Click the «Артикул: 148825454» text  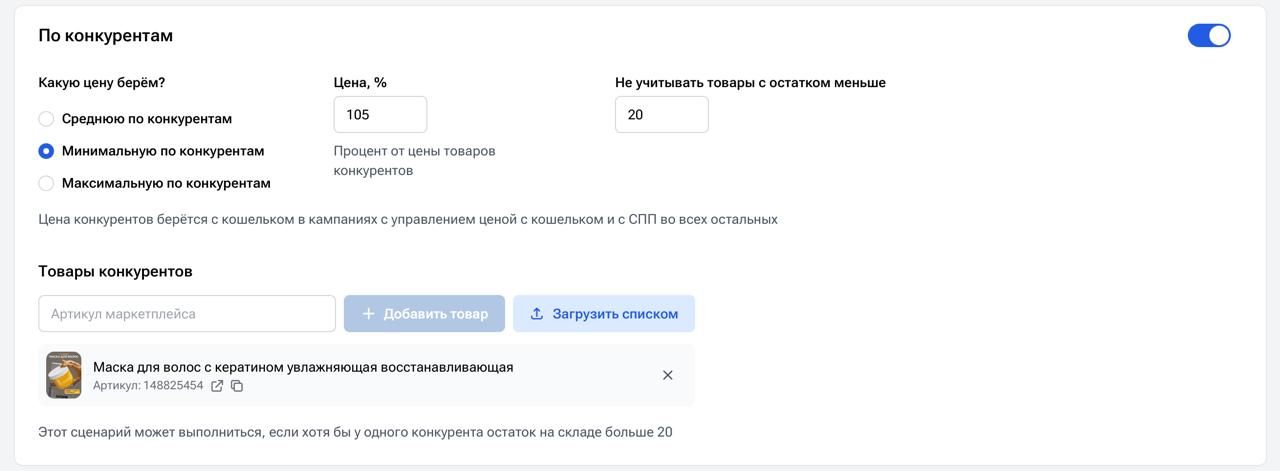coord(148,386)
